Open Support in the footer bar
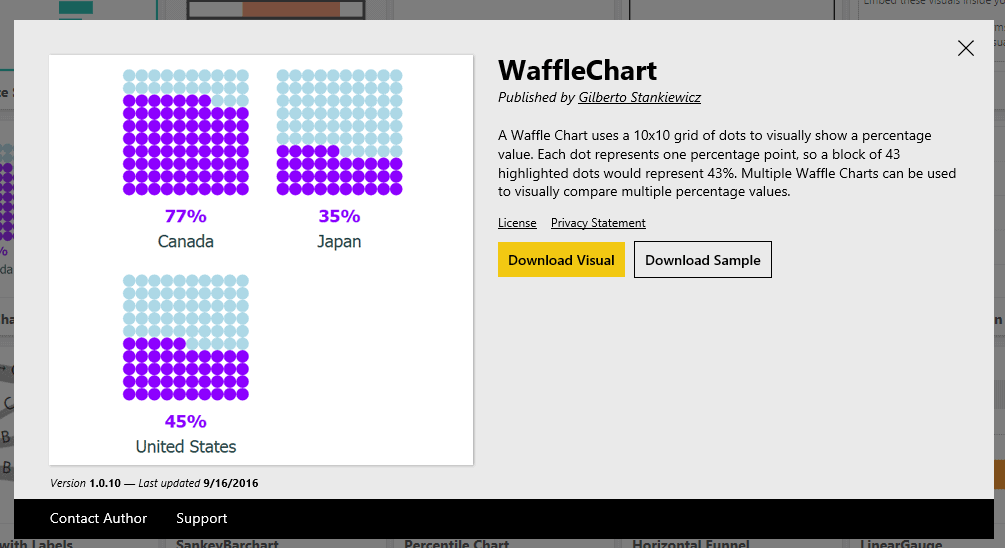This screenshot has height=548, width=1005. point(202,518)
